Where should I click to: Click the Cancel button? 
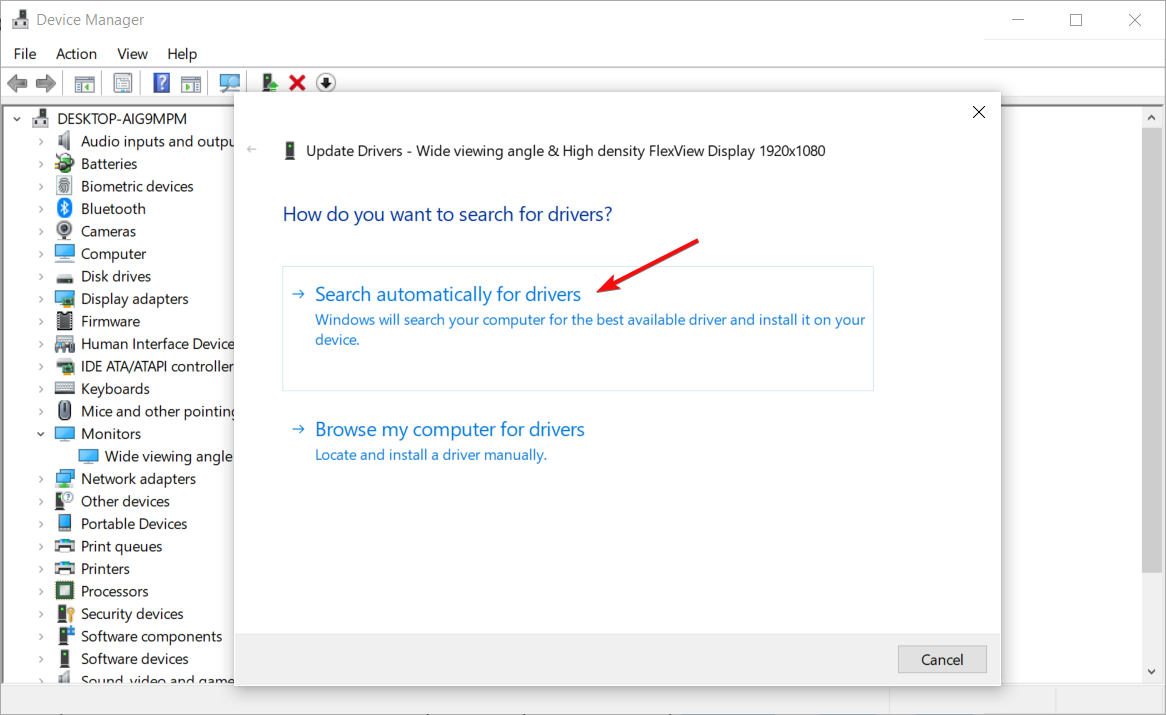(941, 659)
